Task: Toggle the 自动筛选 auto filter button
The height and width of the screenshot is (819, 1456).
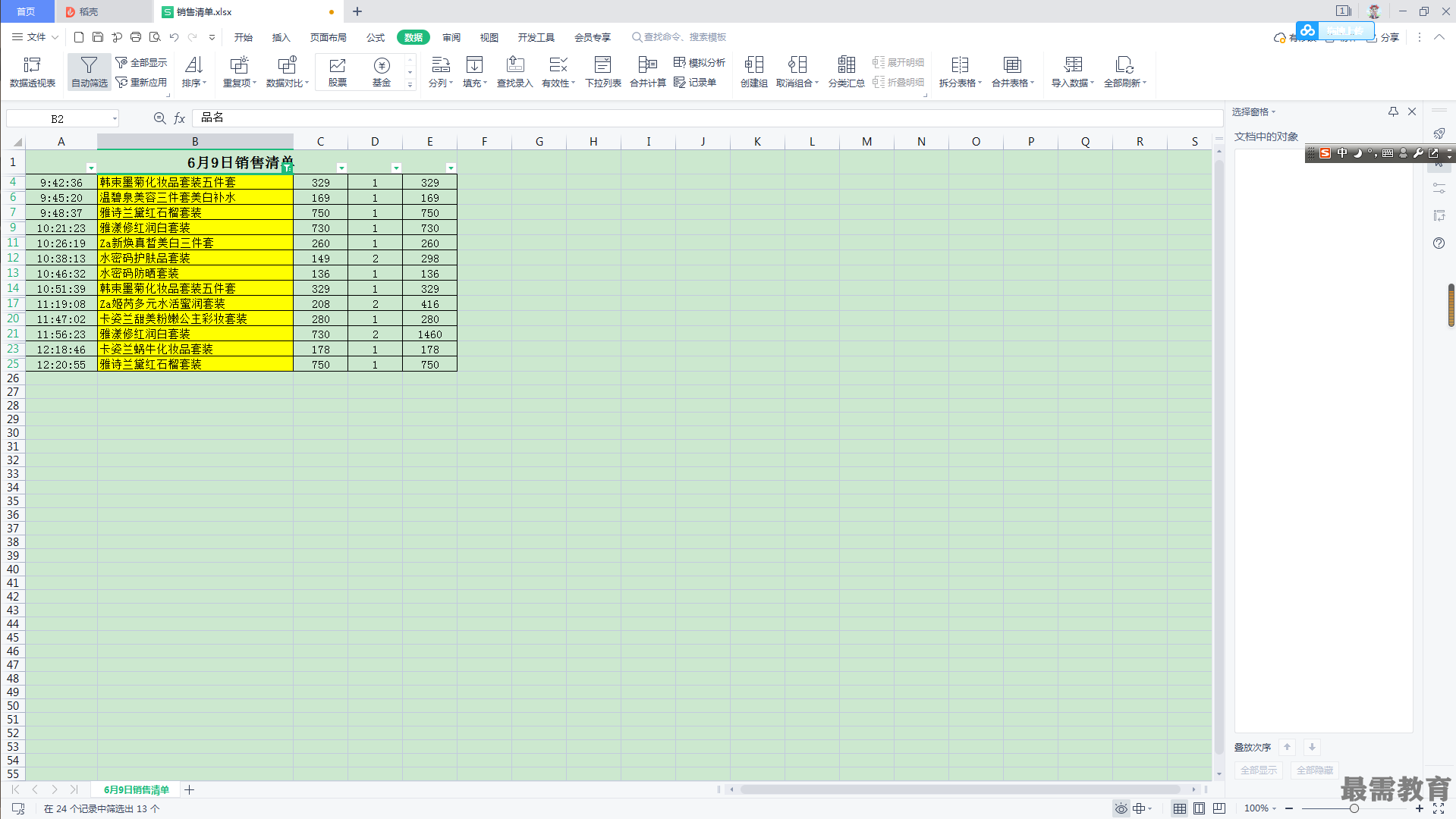Action: pos(90,72)
